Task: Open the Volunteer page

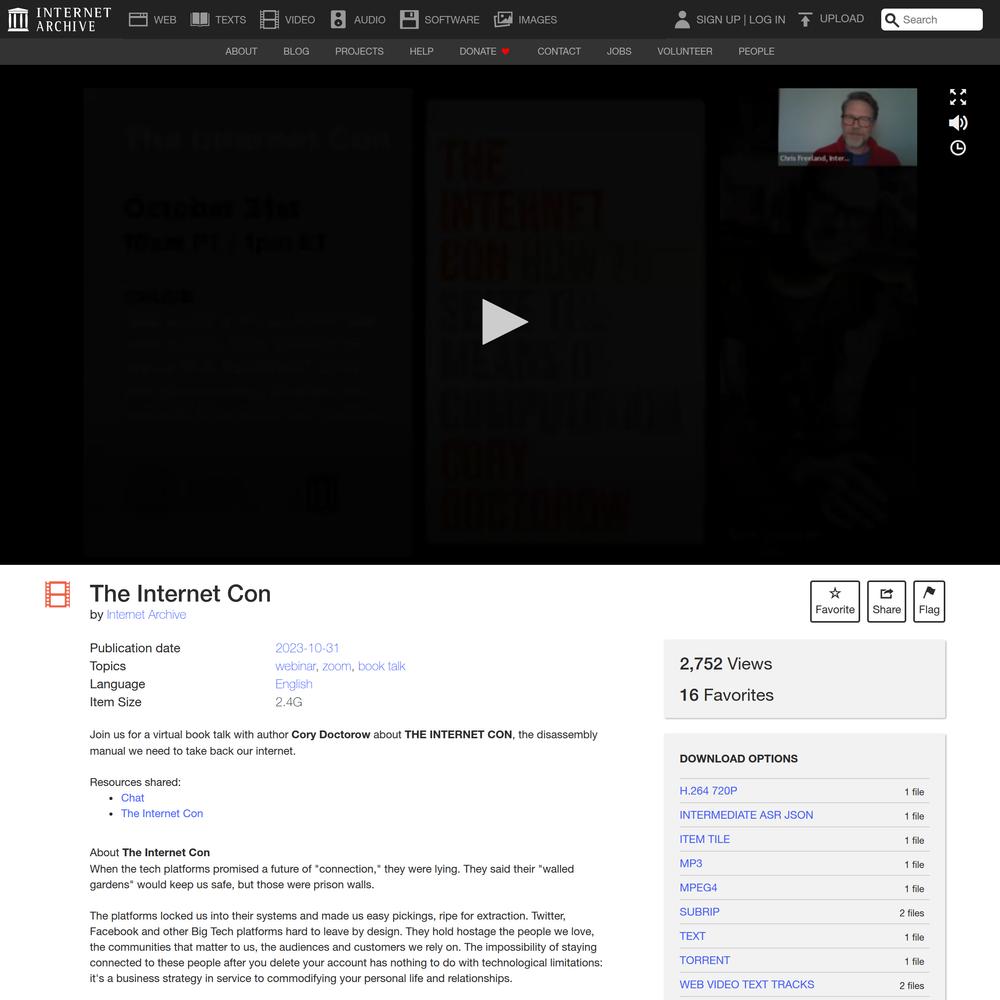Action: (x=684, y=51)
